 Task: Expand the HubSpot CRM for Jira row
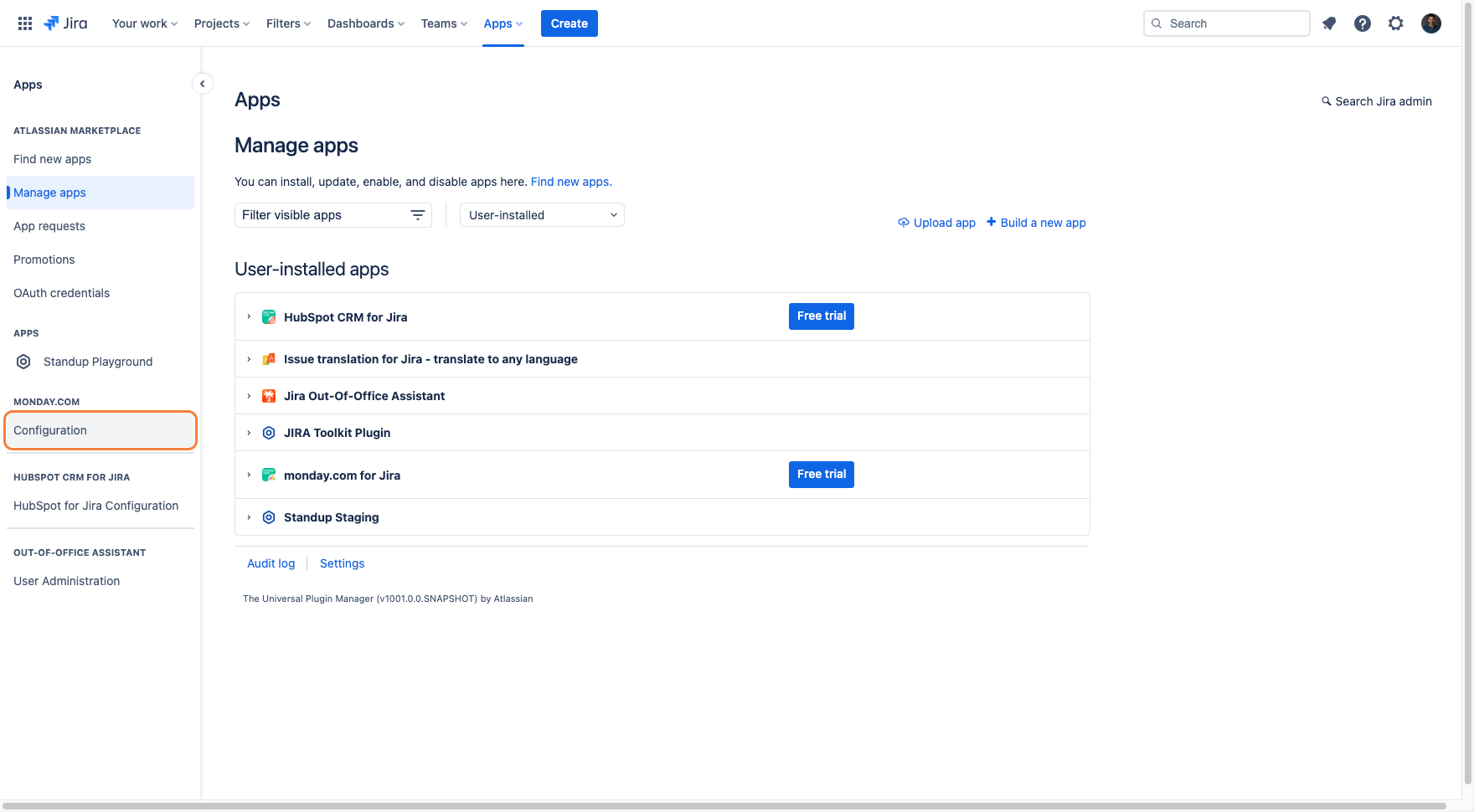tap(249, 316)
